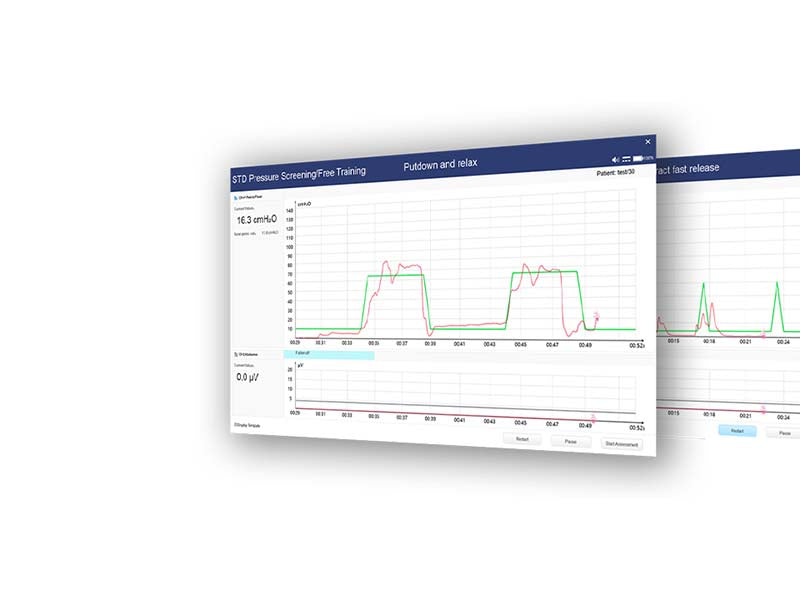The image size is (800, 600).
Task: Click the connection signal icon beside speaker
Action: tap(626, 159)
